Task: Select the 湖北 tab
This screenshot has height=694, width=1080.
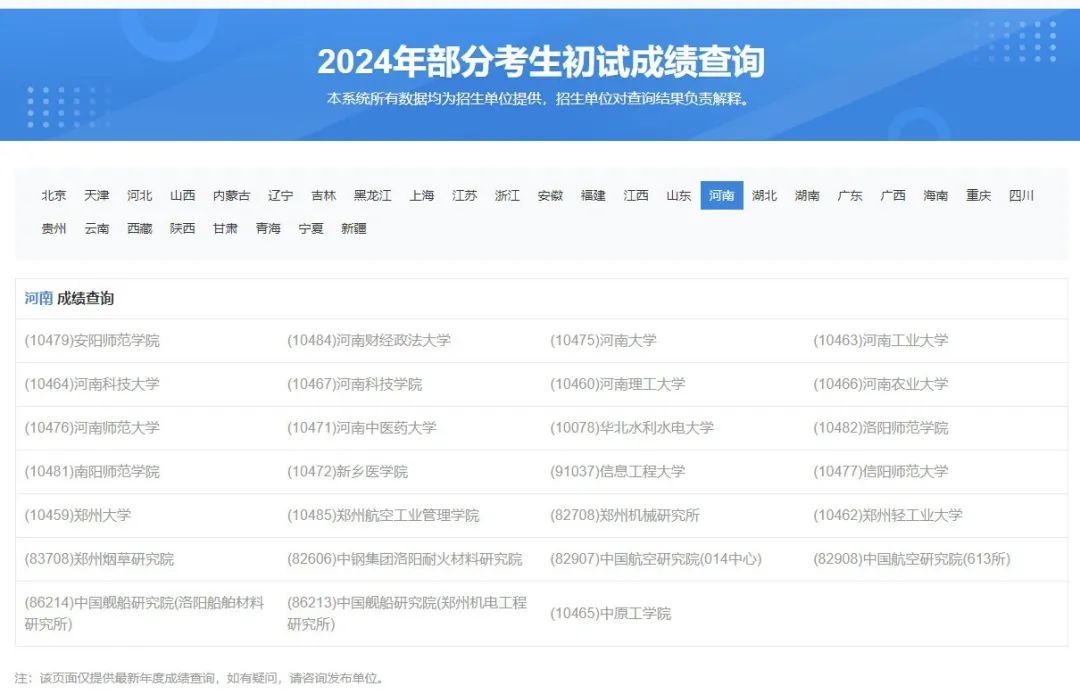Action: tap(765, 196)
